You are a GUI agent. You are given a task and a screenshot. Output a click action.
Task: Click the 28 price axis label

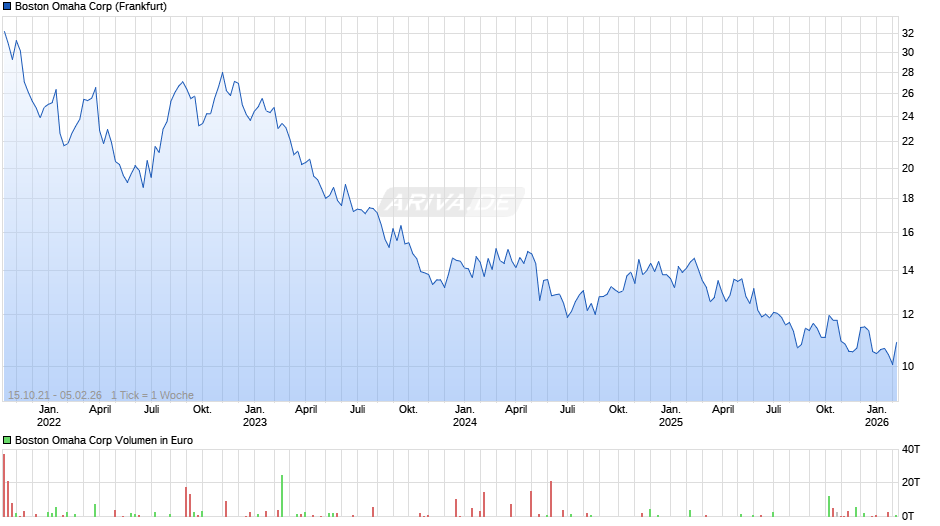coord(908,72)
